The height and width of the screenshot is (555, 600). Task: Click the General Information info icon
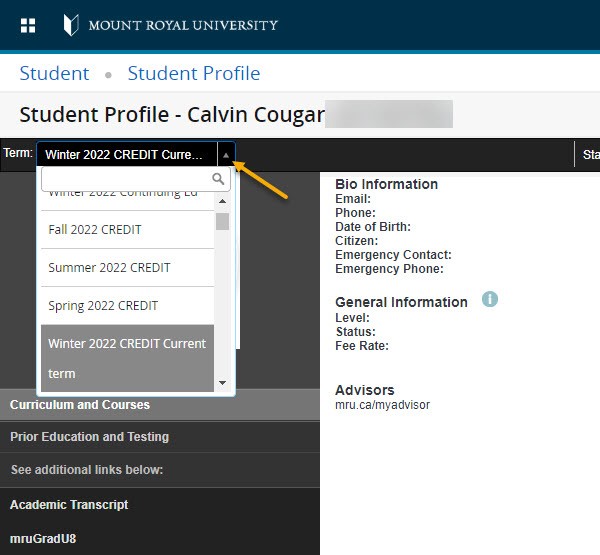point(490,299)
